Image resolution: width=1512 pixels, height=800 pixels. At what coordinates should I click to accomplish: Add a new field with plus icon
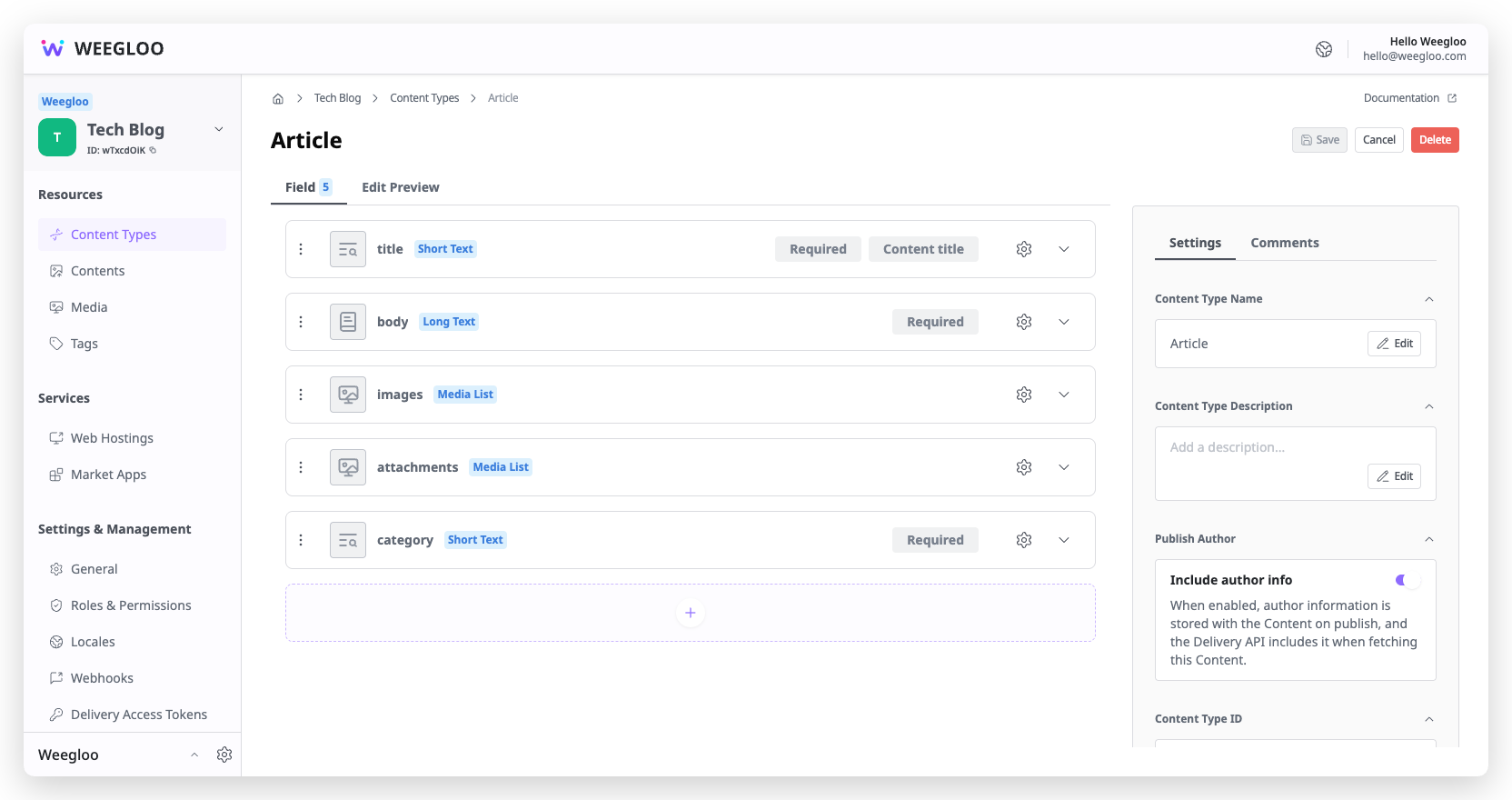(x=691, y=613)
